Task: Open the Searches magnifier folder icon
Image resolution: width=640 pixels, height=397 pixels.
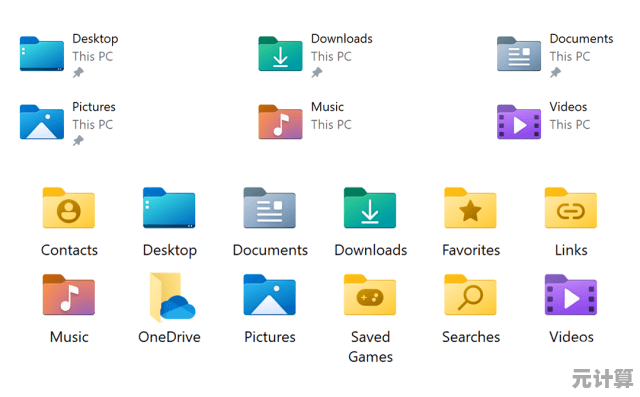Action: click(470, 295)
